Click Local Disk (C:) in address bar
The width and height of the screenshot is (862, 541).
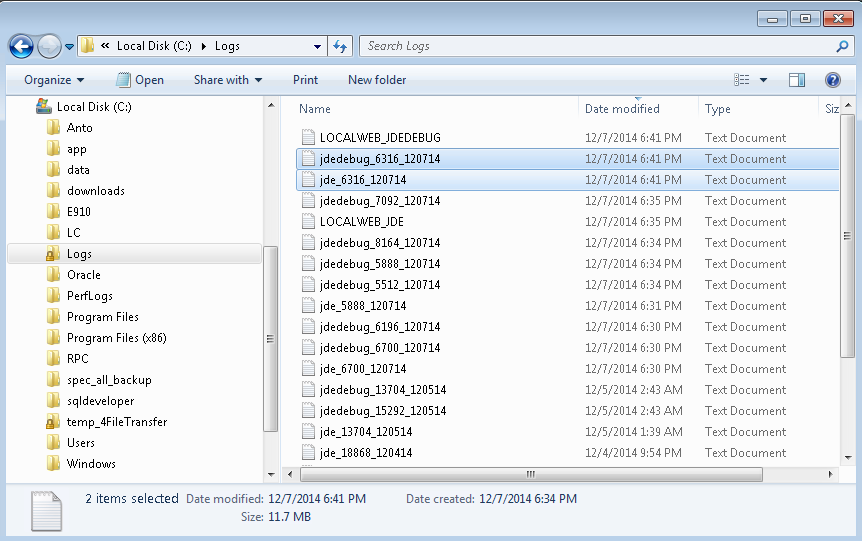pos(154,46)
